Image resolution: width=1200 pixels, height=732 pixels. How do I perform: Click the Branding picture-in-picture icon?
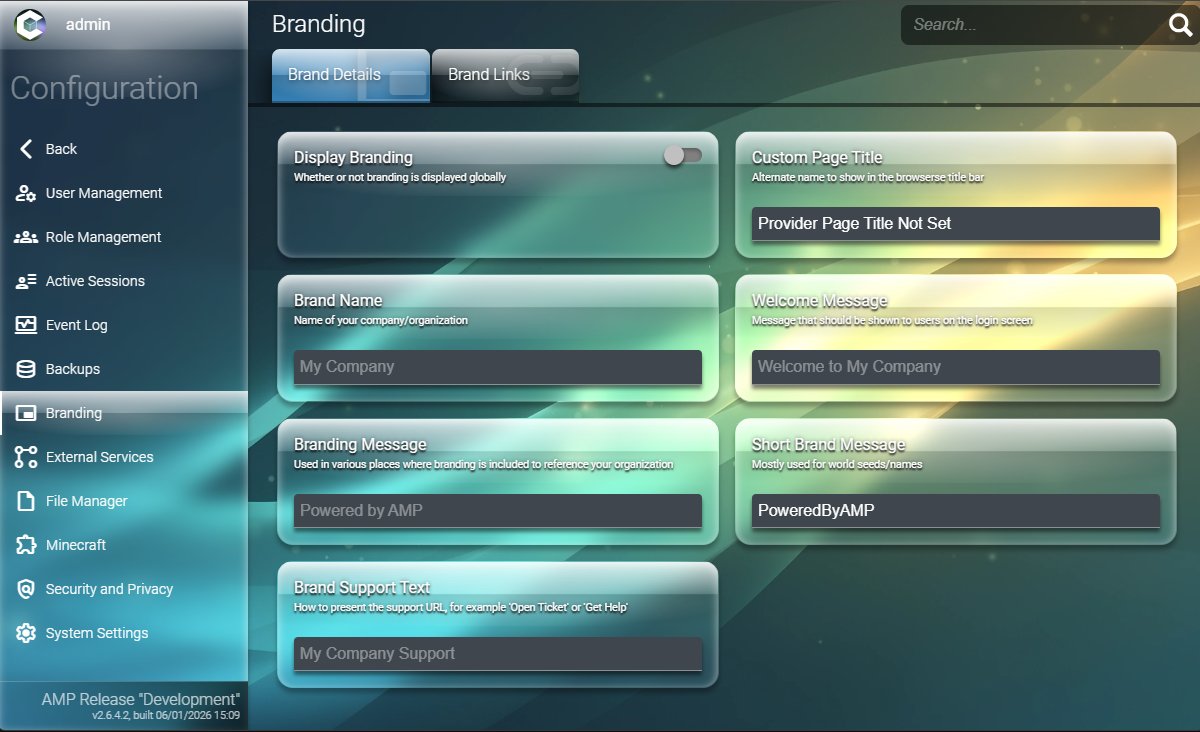(26, 413)
